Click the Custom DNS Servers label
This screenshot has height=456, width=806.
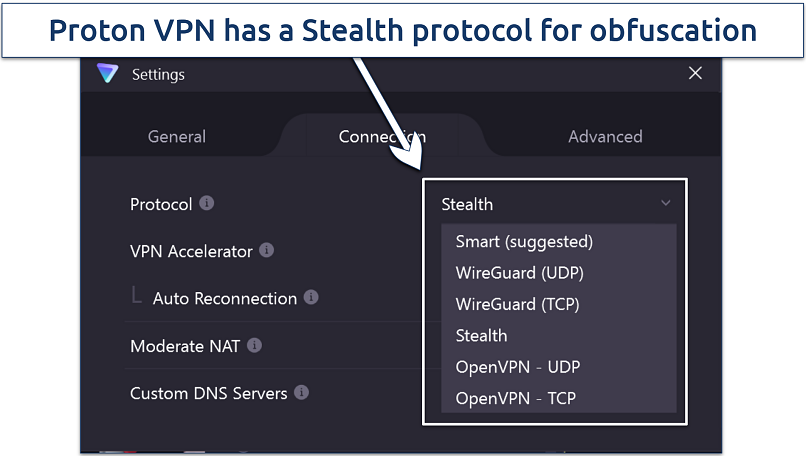(x=208, y=393)
